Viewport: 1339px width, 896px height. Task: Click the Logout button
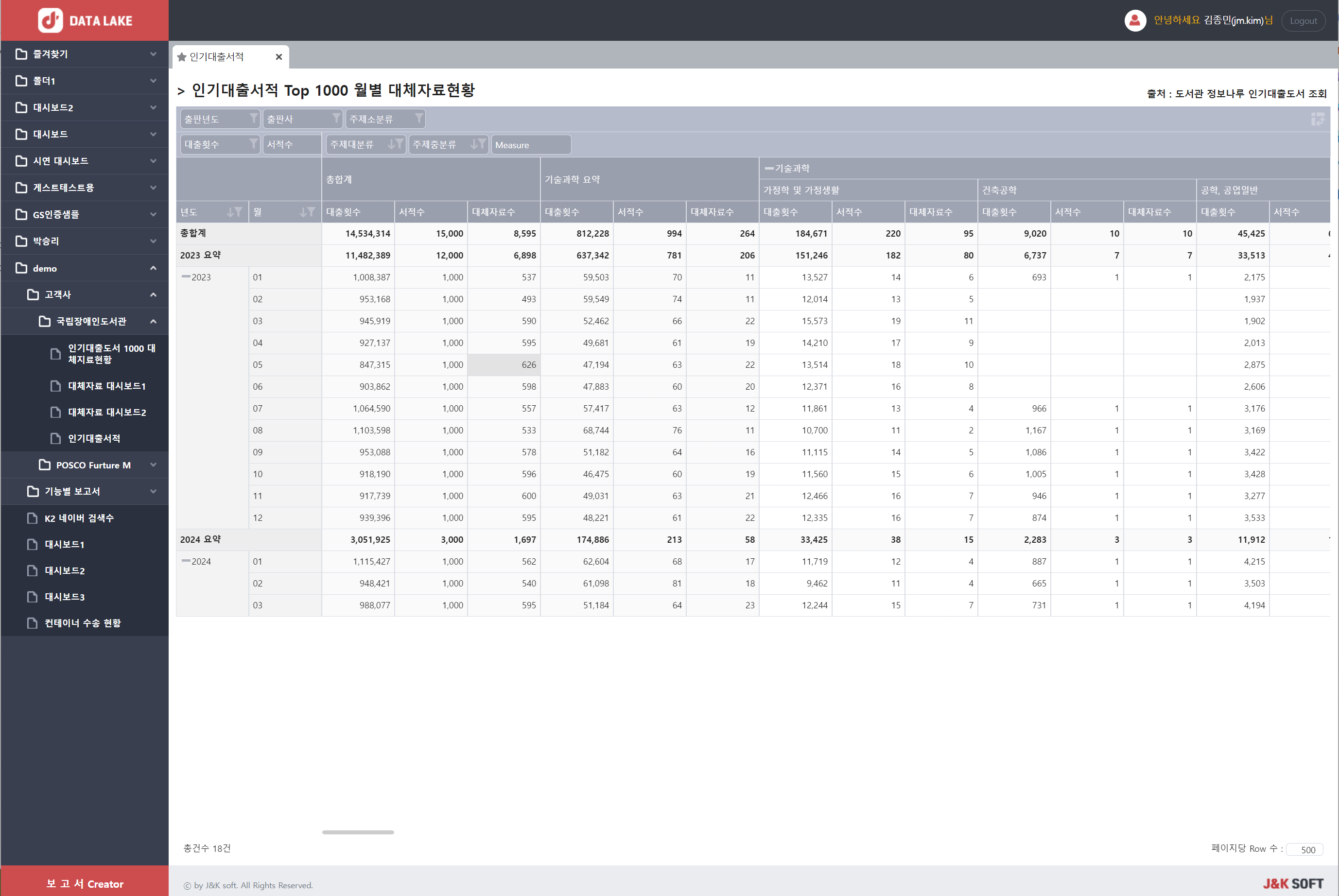tap(1303, 21)
